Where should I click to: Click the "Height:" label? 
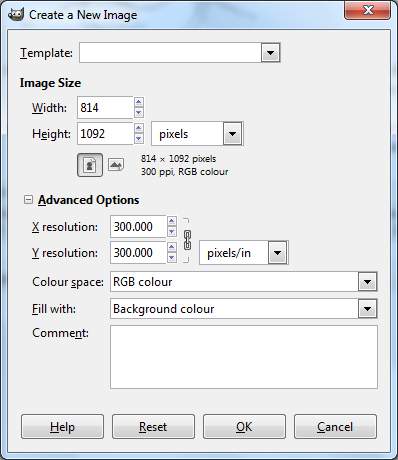coord(51,134)
